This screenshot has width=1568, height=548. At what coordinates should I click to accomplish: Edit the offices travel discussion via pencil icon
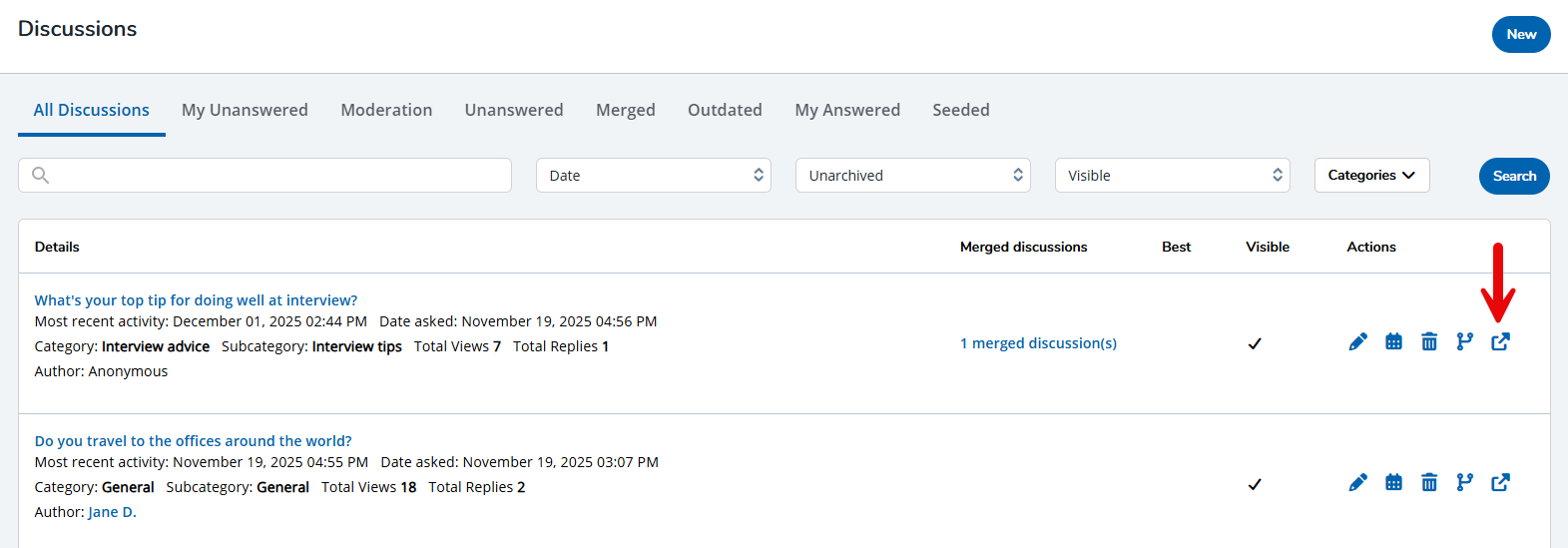[1357, 483]
